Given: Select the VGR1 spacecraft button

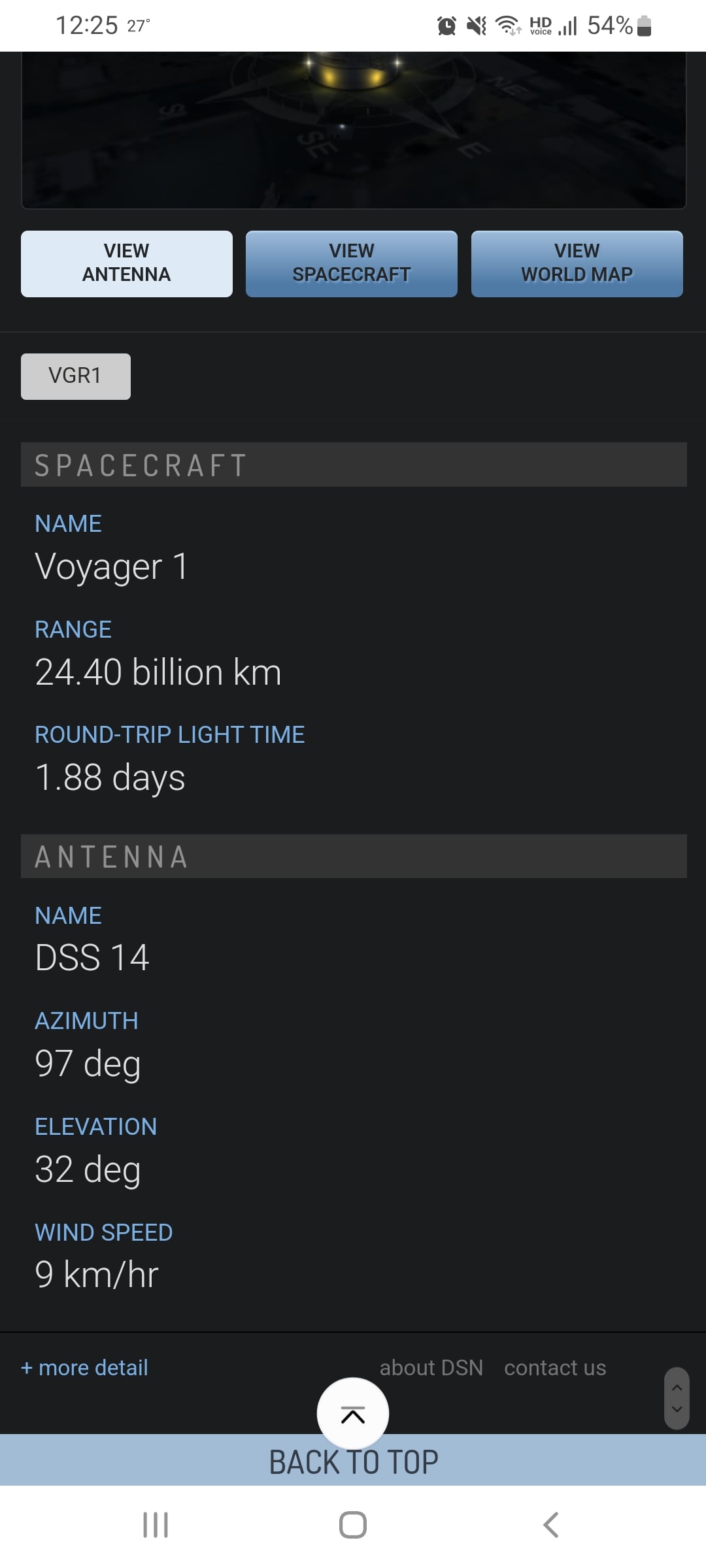Looking at the screenshot, I should 76,376.
